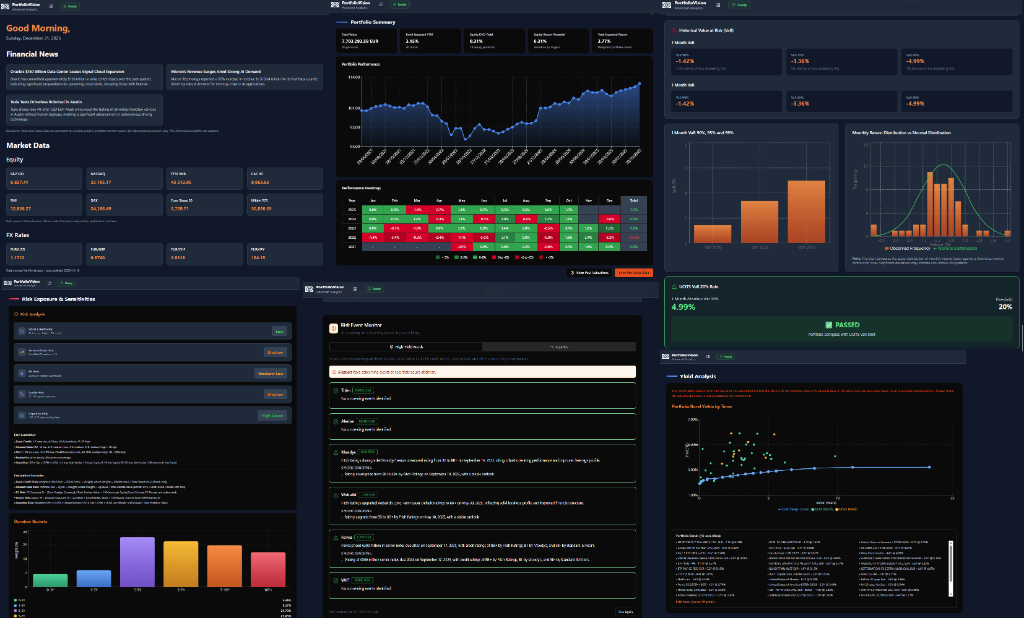Click icon of the risk row rated High Liquid
Image resolution: width=1024 pixels, height=618 pixels.
[x=22, y=415]
